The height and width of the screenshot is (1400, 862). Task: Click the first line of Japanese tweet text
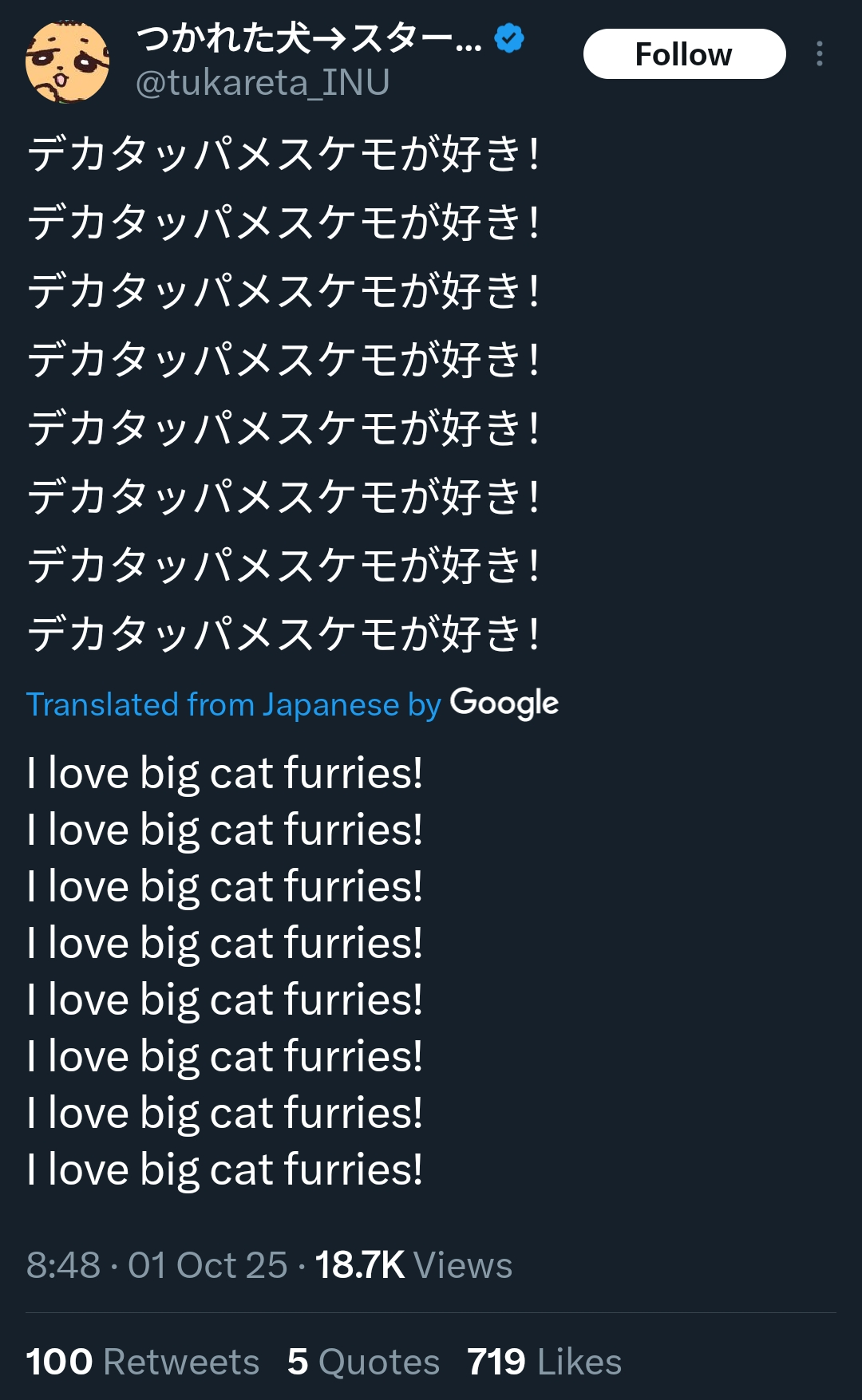(x=283, y=154)
